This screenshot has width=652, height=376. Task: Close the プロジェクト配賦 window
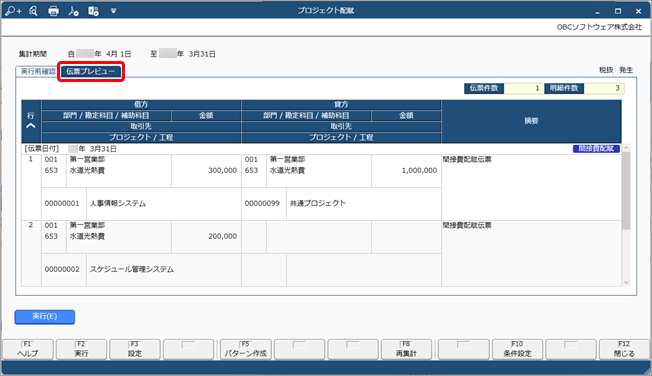638,11
